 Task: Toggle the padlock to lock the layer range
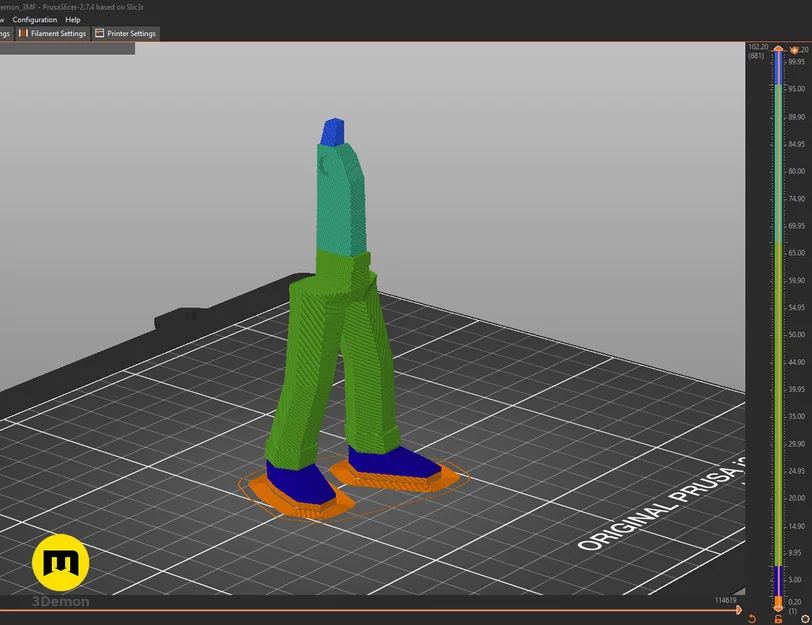tap(778, 619)
